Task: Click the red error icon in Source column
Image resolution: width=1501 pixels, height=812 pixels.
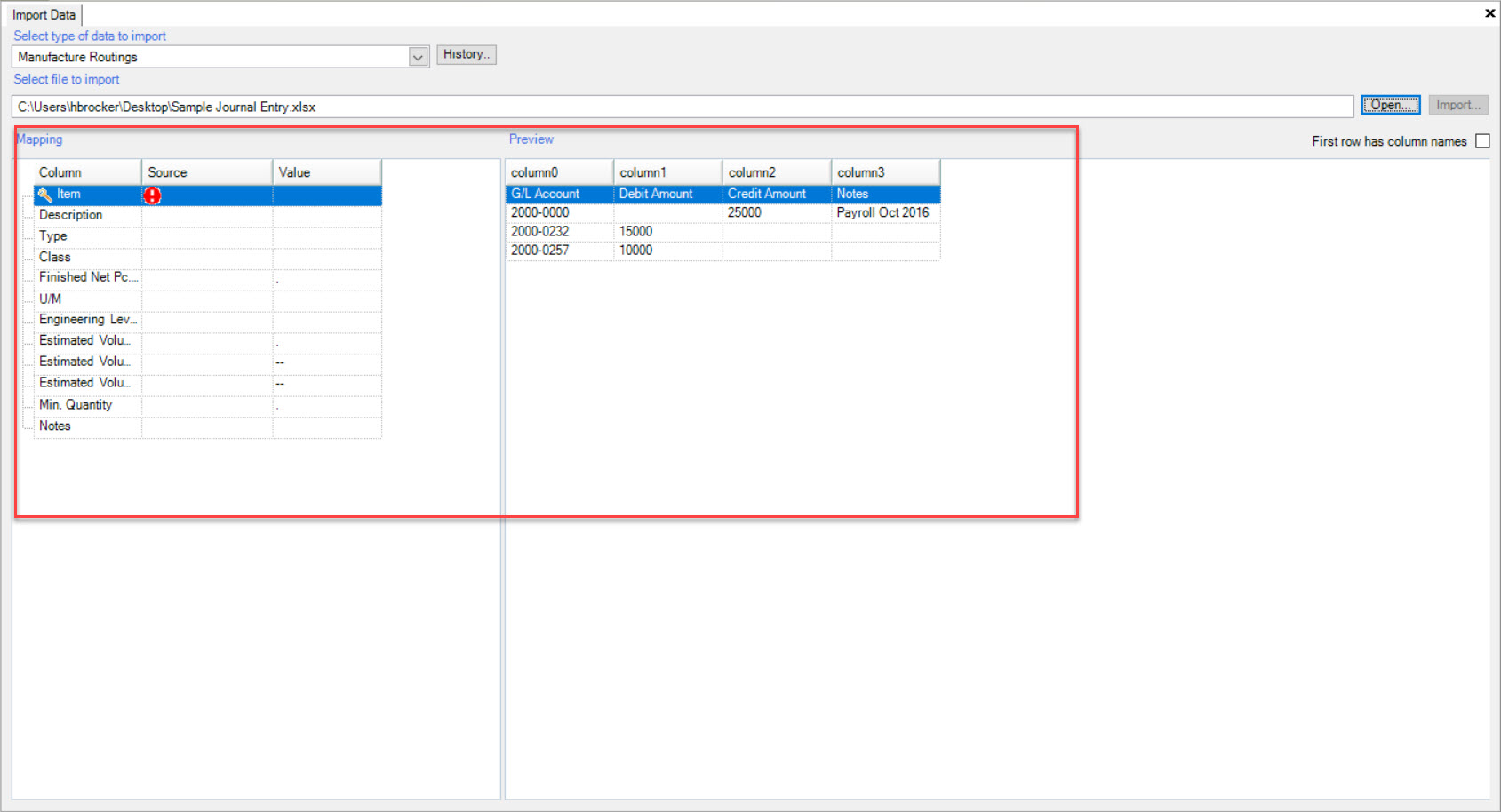Action: [x=152, y=195]
